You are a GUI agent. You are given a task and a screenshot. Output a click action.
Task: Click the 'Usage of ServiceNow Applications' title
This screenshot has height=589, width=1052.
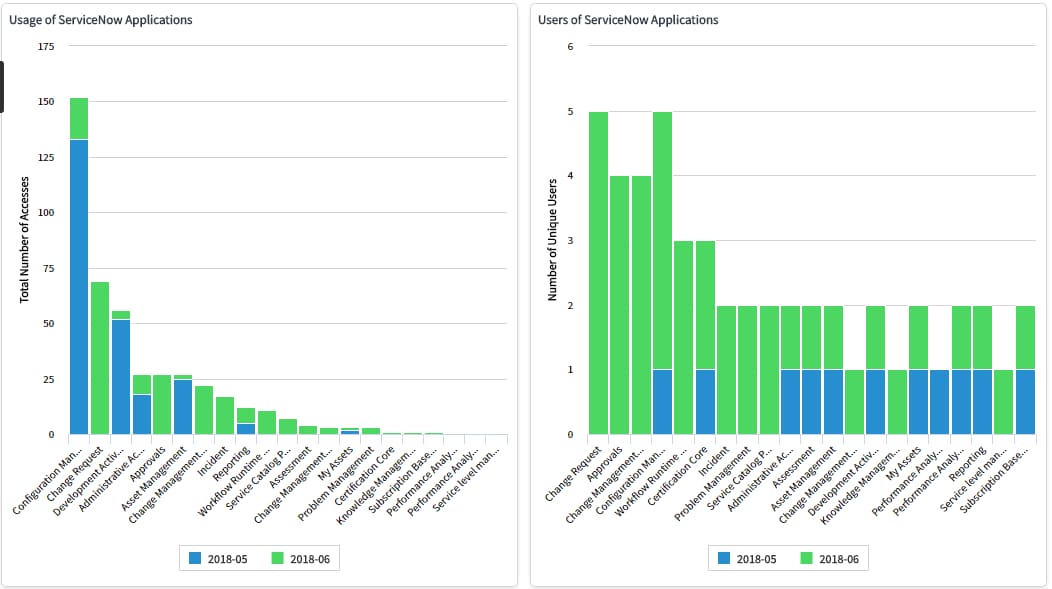coord(101,20)
